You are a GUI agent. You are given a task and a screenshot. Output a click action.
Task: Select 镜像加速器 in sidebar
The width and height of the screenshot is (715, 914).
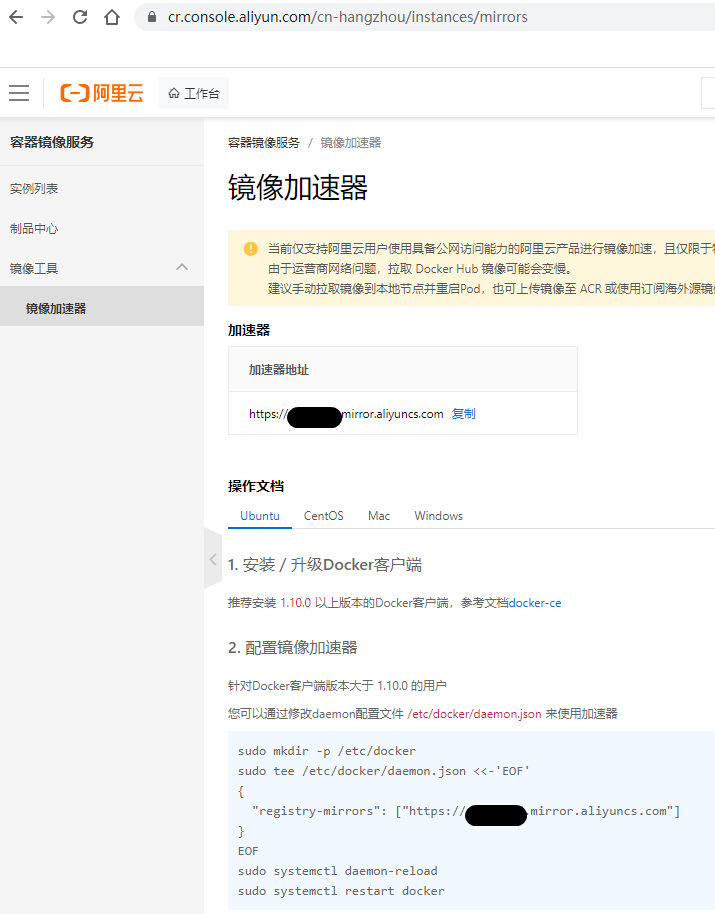56,309
